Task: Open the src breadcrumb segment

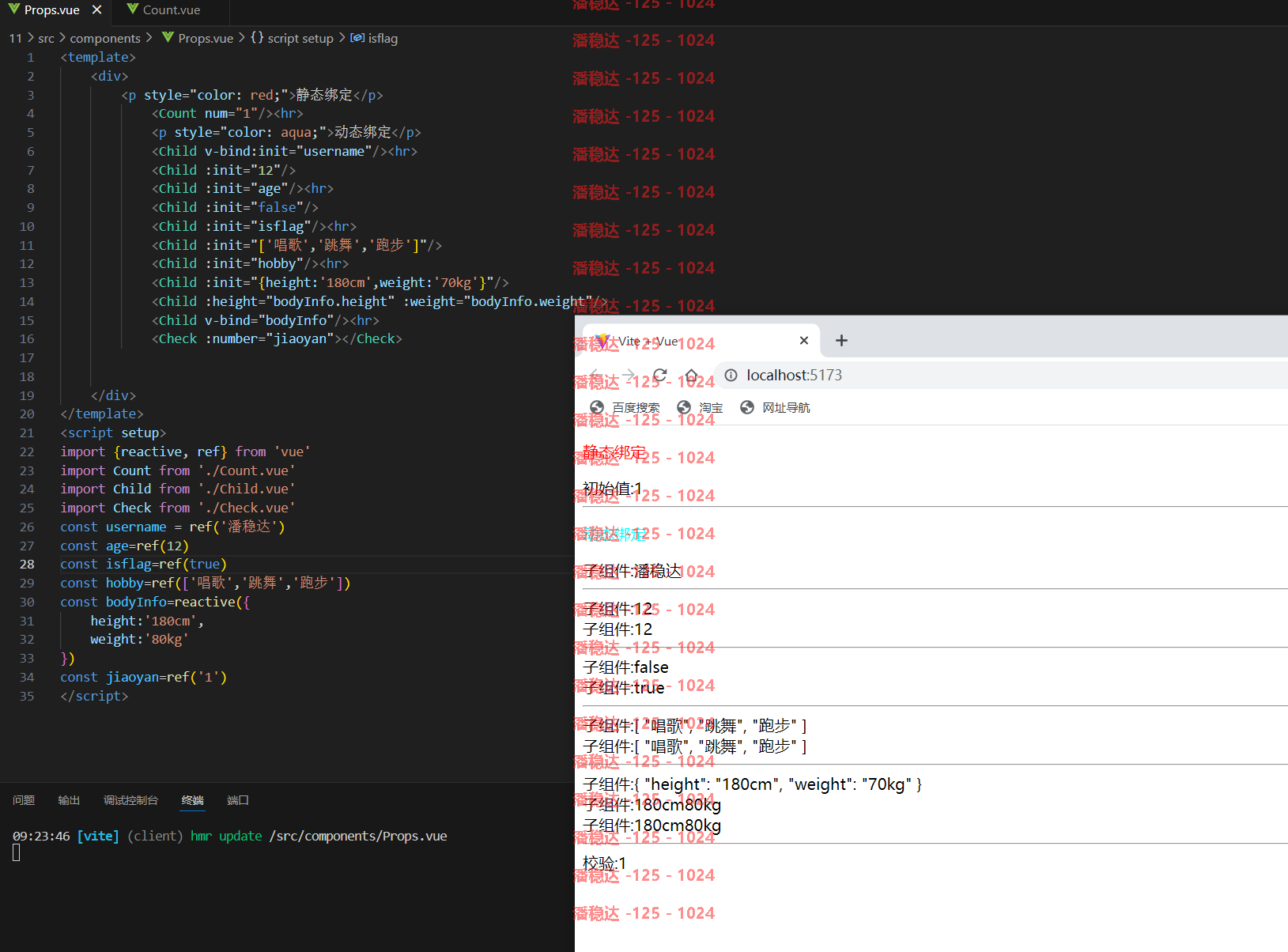Action: (47, 38)
